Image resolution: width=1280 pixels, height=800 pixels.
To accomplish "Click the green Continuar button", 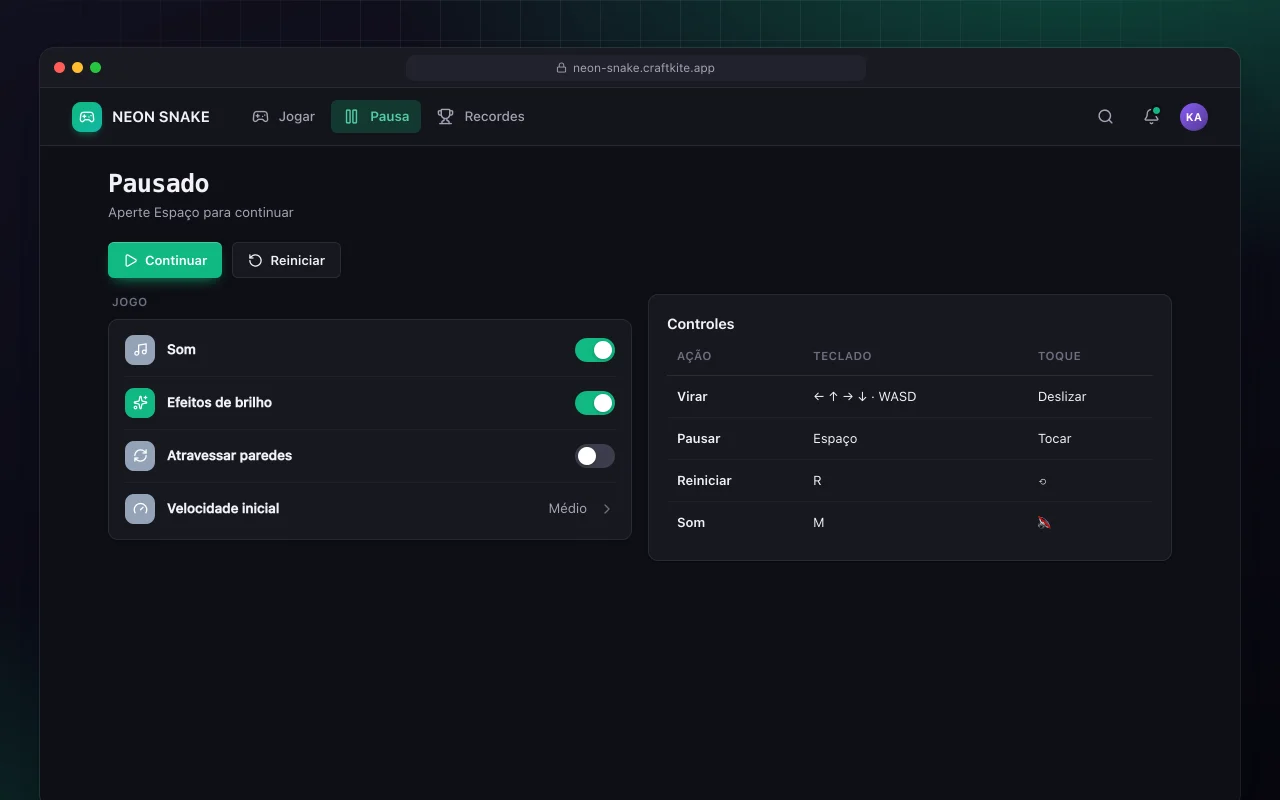I will pos(165,260).
